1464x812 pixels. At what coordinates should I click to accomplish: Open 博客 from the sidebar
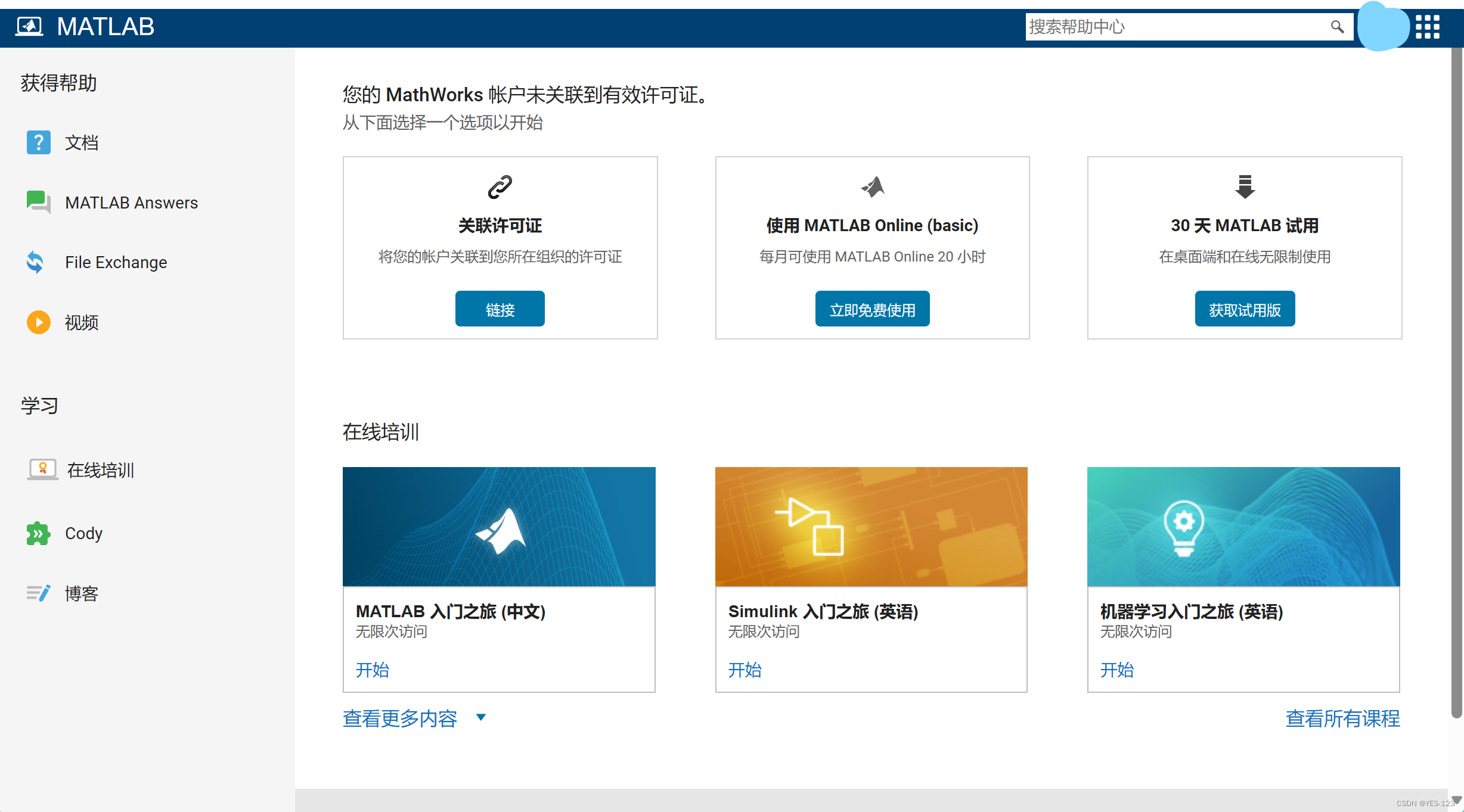tap(82, 593)
